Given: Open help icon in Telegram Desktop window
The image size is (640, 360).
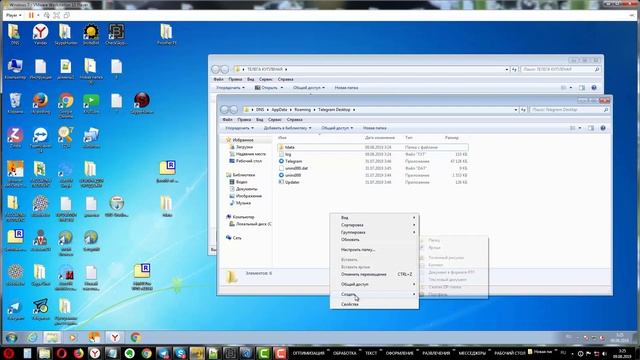Looking at the screenshot, I should point(603,128).
